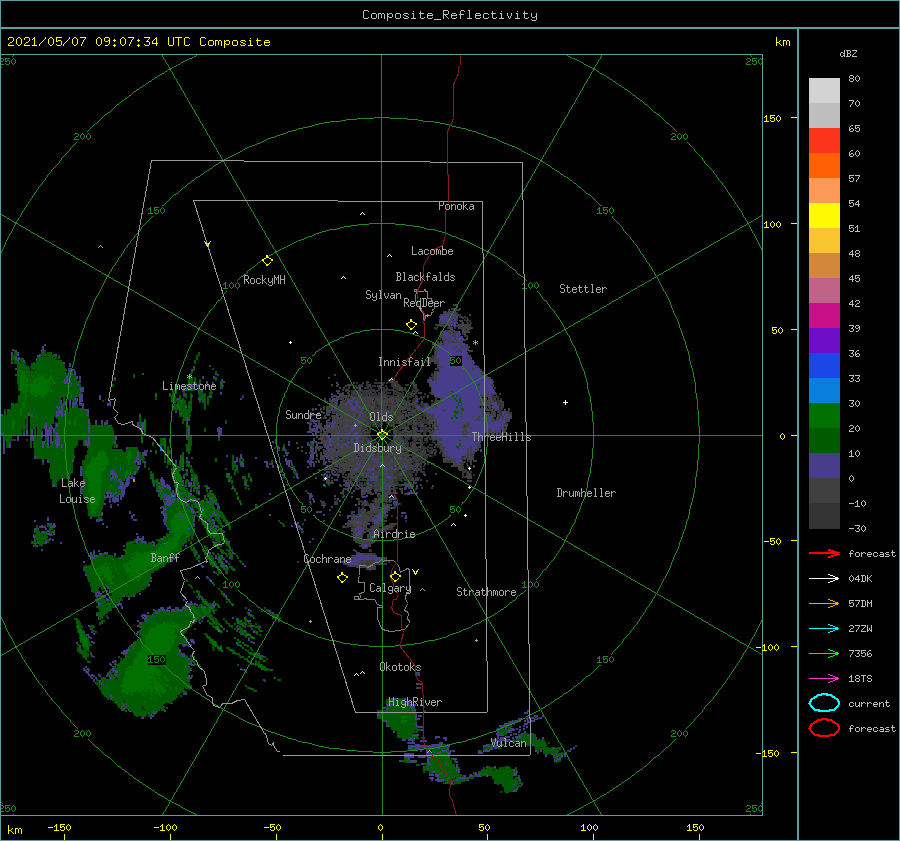
Task: Click the Airdrie city label
Action: tap(394, 534)
